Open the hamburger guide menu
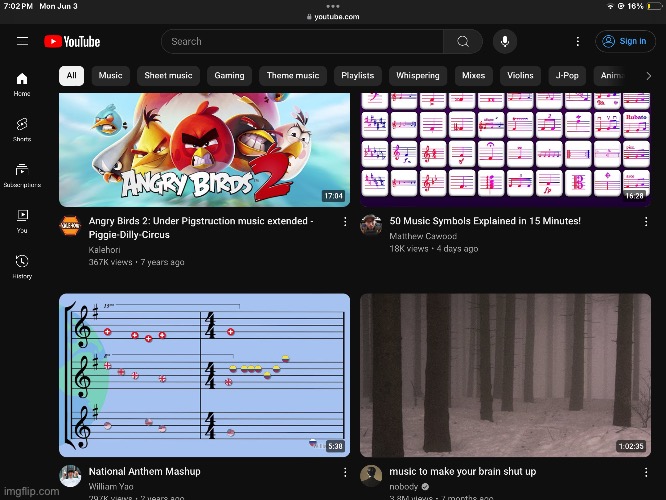The width and height of the screenshot is (666, 500). [23, 41]
